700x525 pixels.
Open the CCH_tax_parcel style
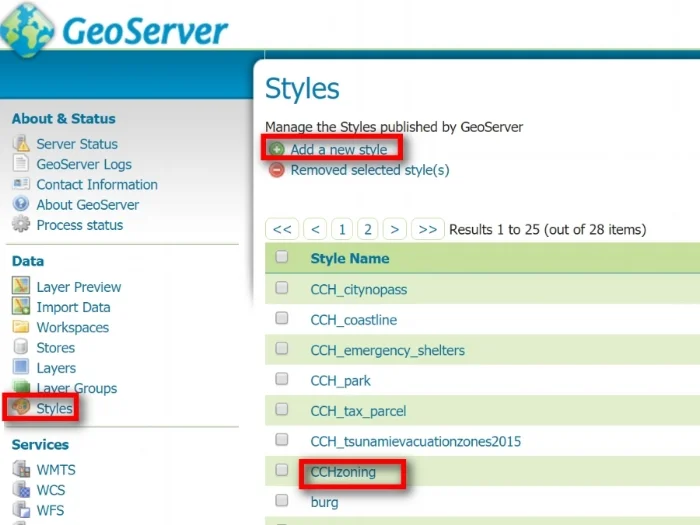(358, 411)
